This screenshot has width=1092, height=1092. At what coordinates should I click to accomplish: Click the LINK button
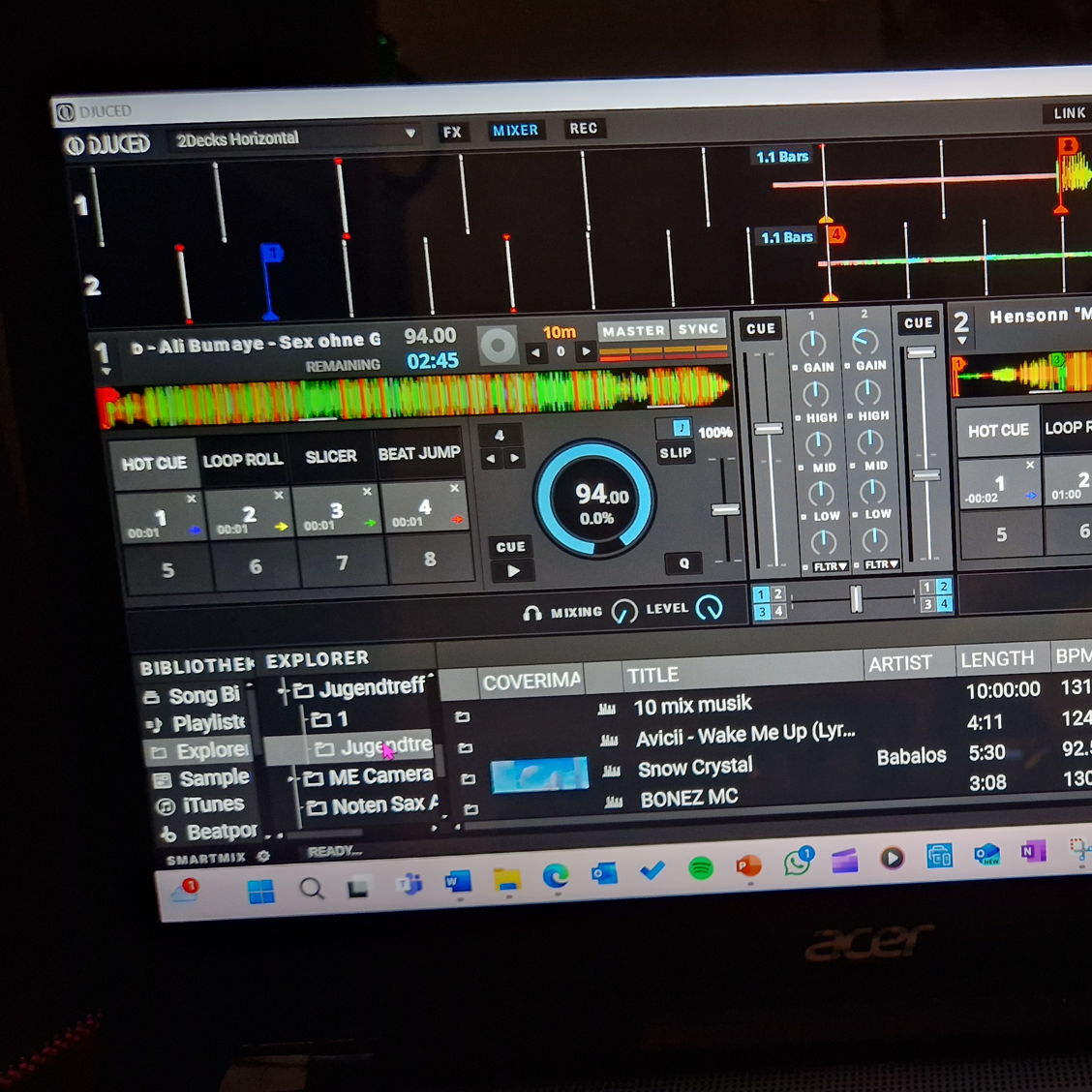tap(1069, 113)
